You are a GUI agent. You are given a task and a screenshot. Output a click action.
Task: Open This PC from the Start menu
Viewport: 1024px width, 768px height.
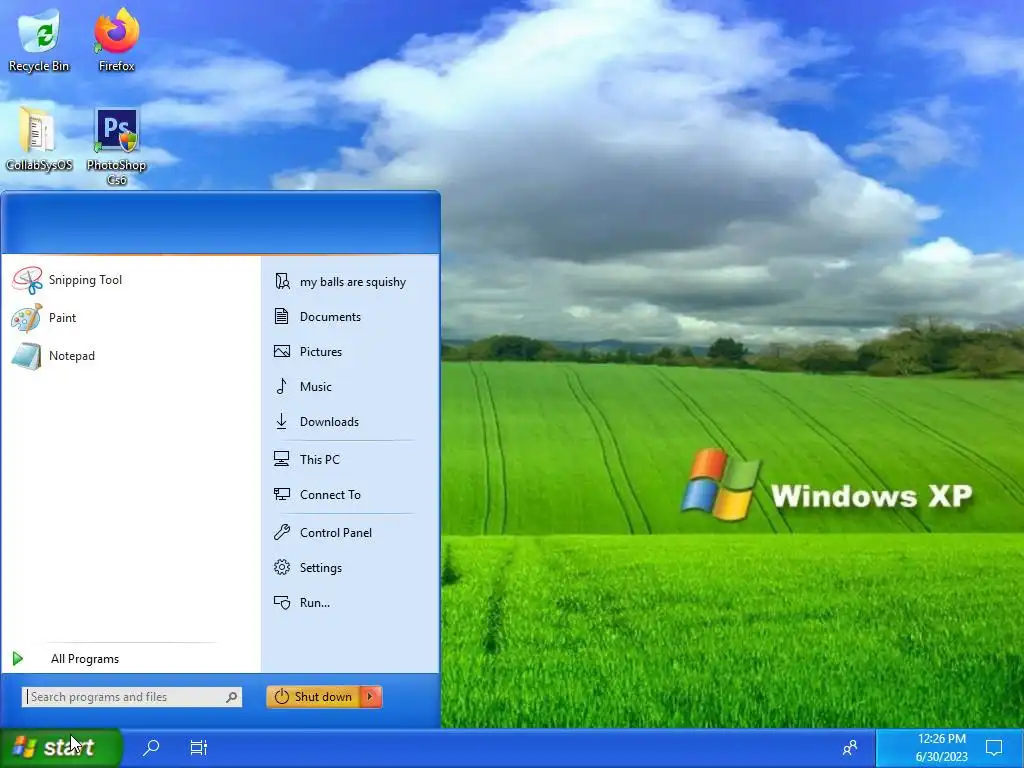pos(350,459)
